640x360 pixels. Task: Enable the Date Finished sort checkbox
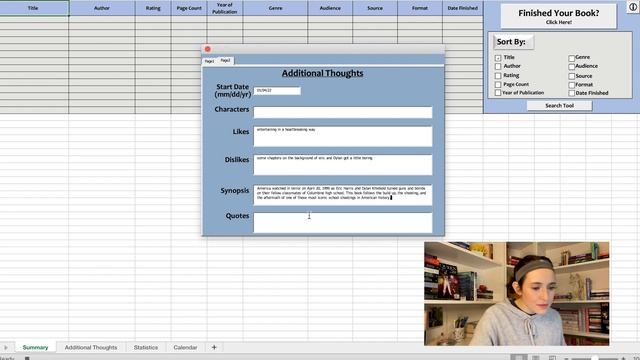[572, 93]
